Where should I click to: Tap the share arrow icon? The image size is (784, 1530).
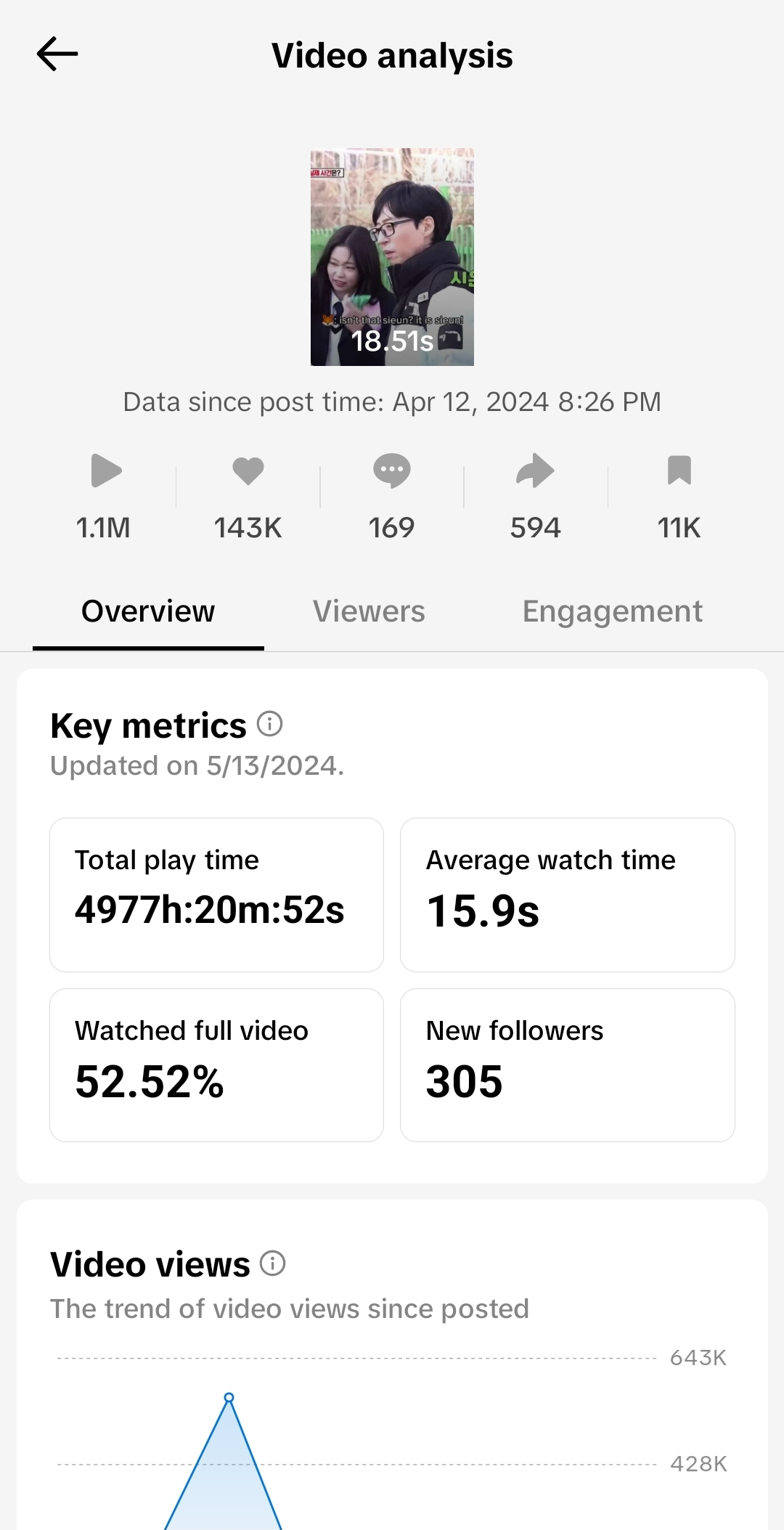pos(535,471)
